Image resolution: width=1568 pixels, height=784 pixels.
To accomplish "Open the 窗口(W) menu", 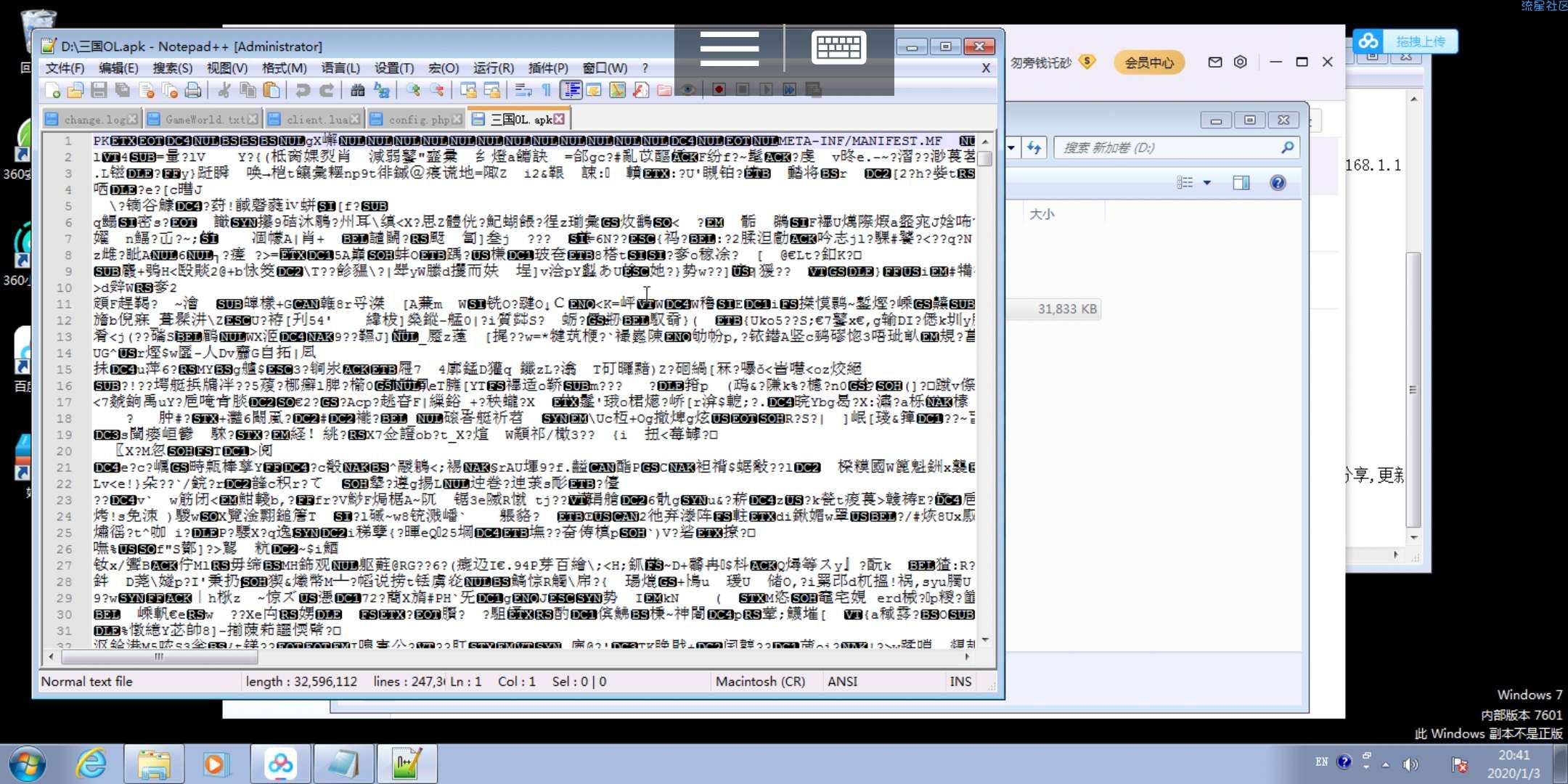I will coord(605,68).
